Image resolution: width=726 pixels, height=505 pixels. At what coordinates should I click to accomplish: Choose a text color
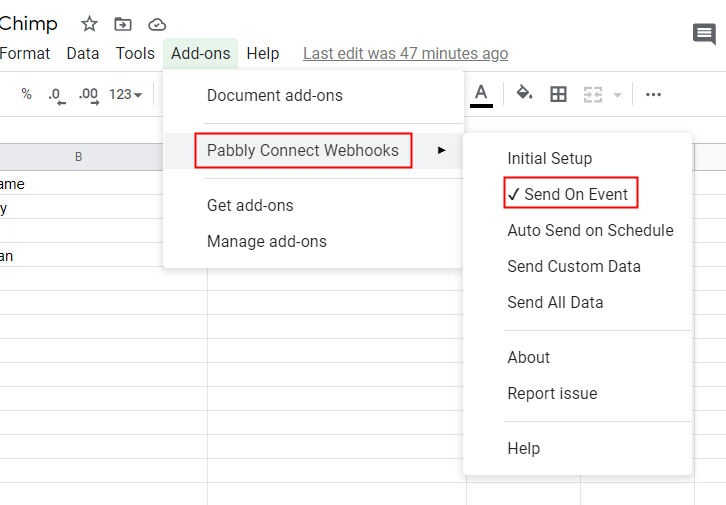point(481,95)
